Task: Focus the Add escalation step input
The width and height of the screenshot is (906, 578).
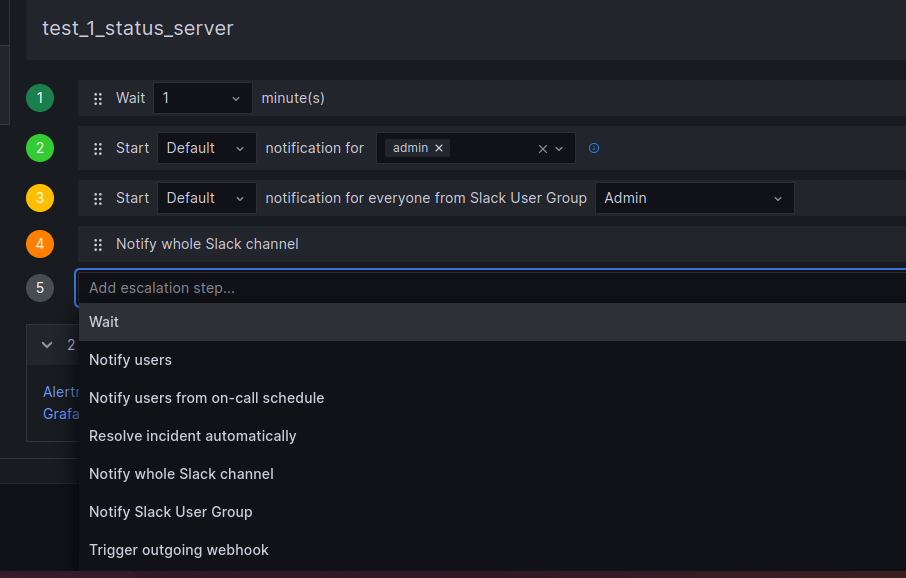Action: point(491,288)
